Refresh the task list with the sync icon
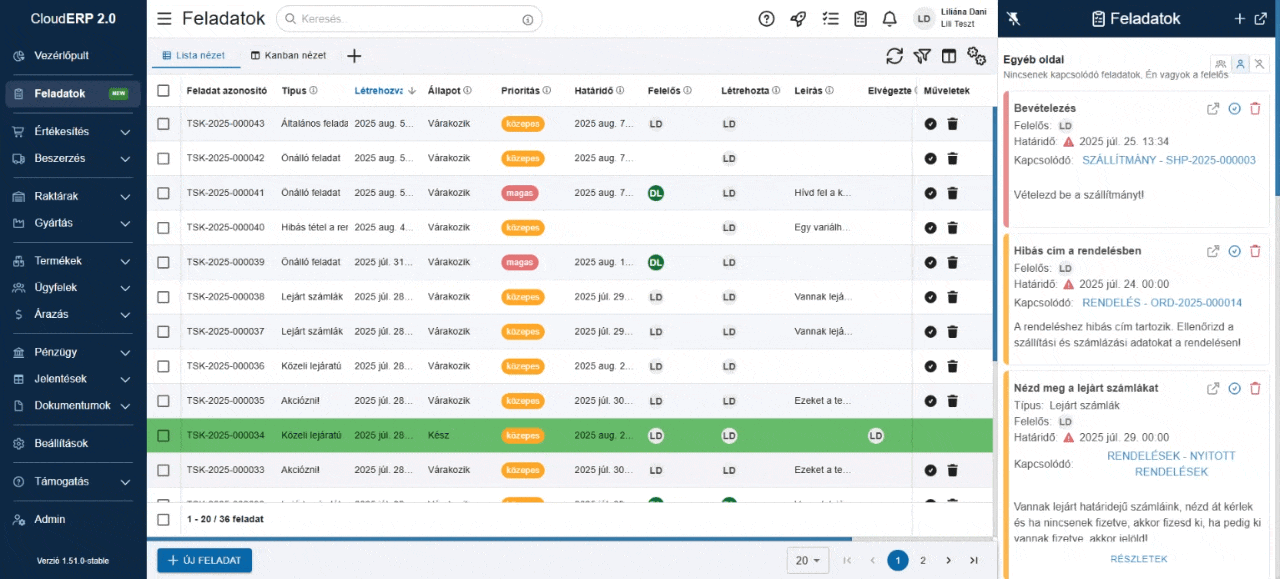 [x=894, y=56]
